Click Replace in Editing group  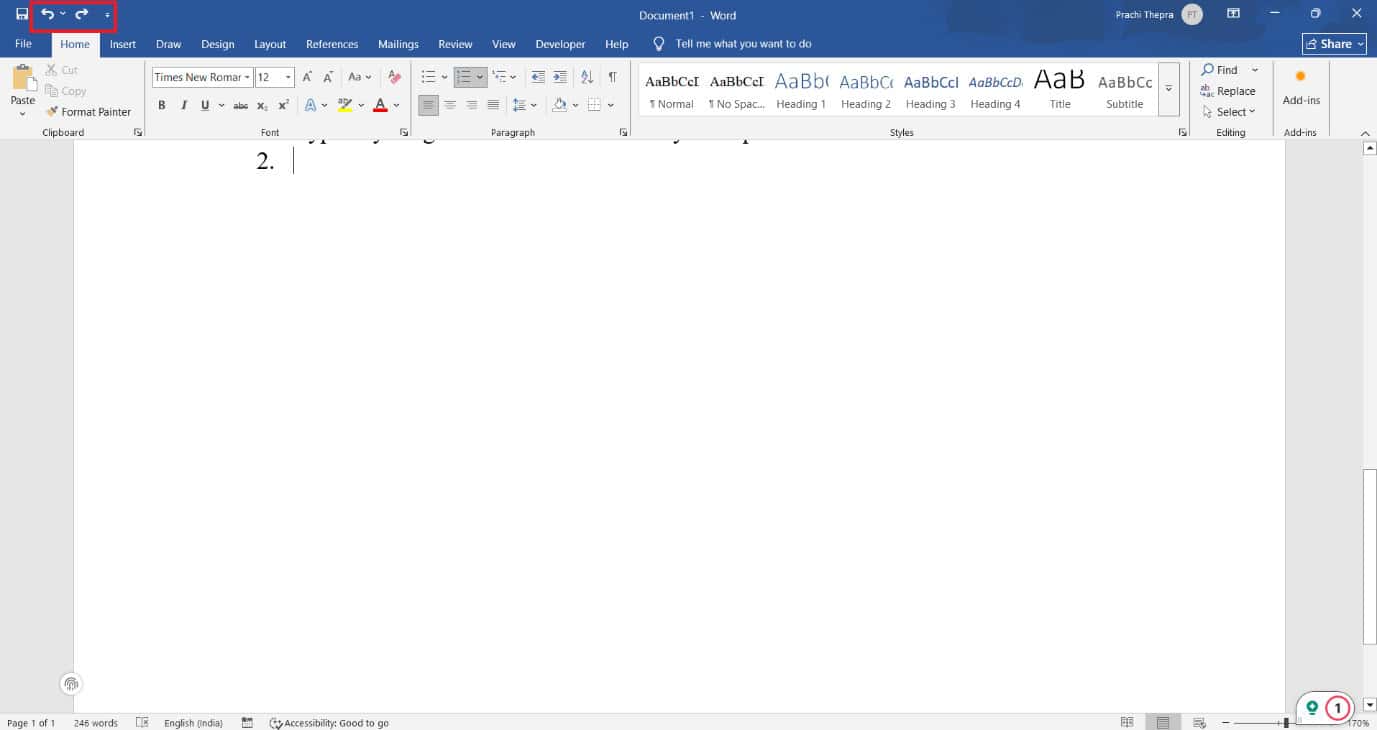(x=1228, y=91)
